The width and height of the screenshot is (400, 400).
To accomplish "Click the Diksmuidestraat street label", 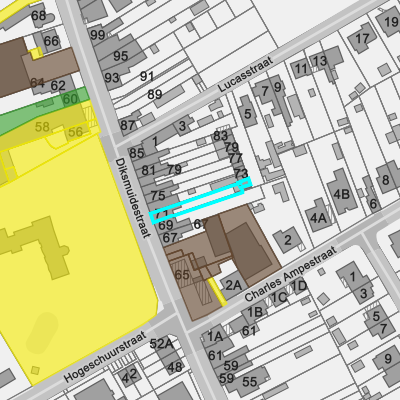I will click(133, 198).
